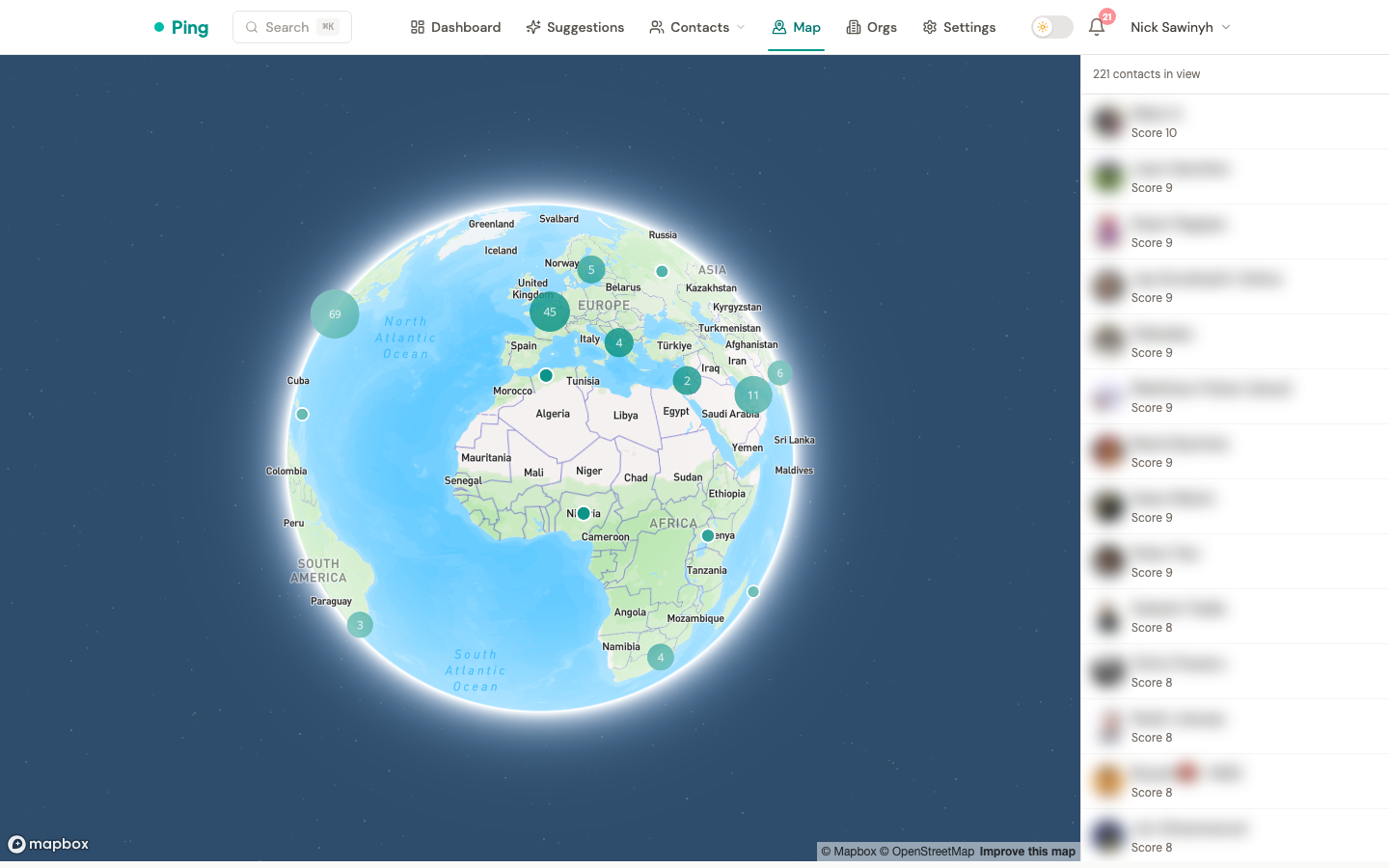
Task: Open the contact with Score 10
Action: coord(1235,122)
